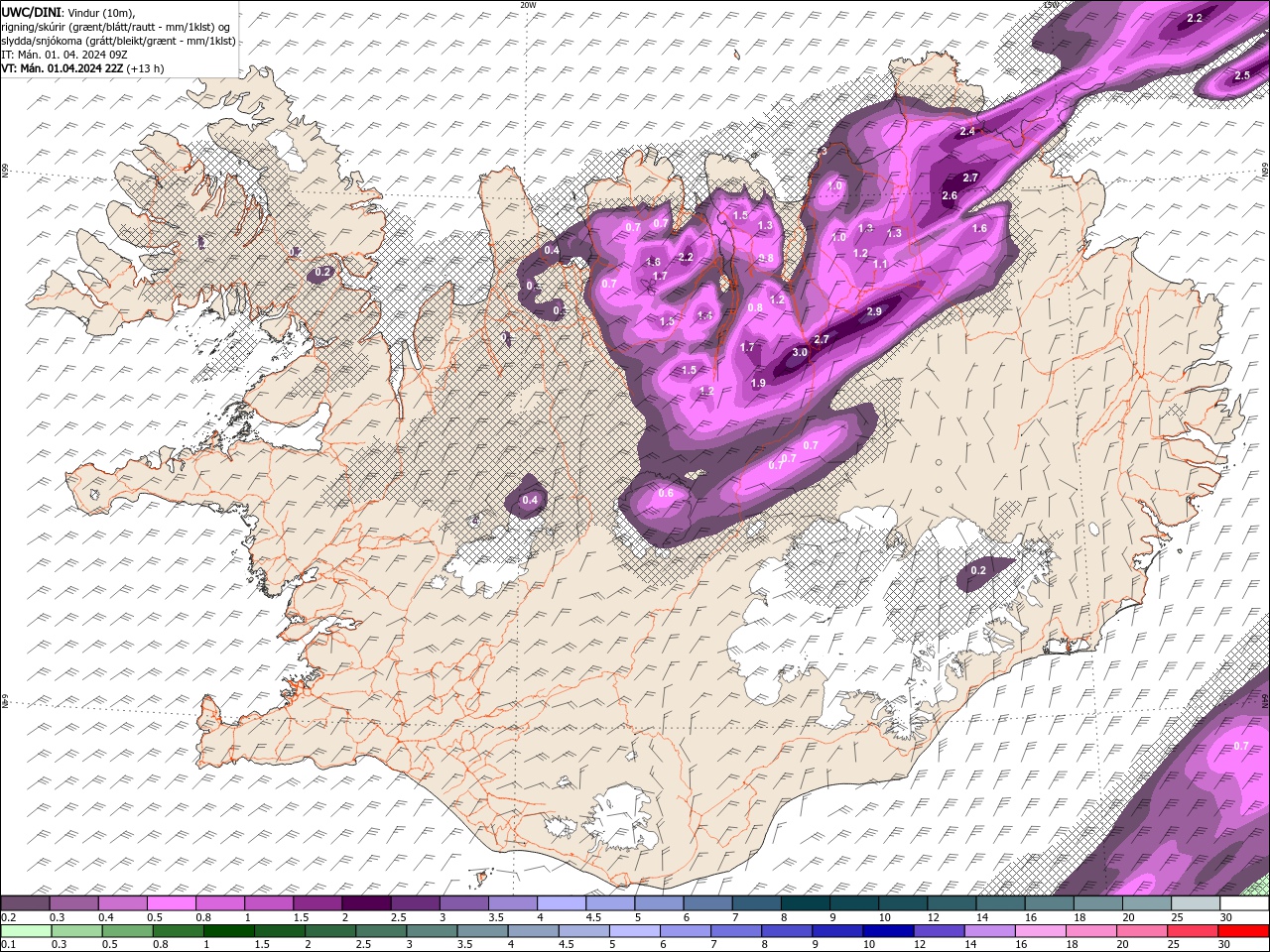
Task: Click the 3.0 snowfall maximum on the map
Action: [x=800, y=353]
